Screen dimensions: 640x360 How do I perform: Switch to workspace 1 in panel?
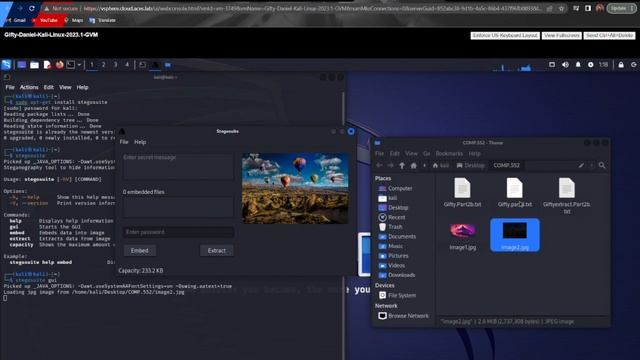pyautogui.click(x=92, y=64)
